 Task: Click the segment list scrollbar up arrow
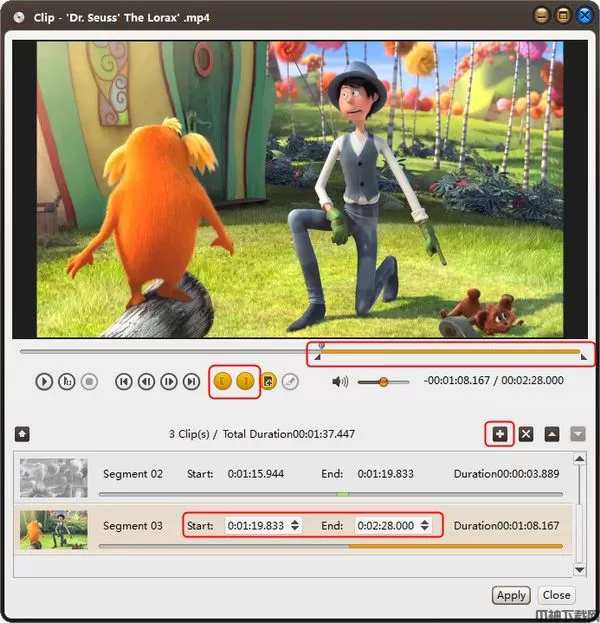pyautogui.click(x=579, y=459)
